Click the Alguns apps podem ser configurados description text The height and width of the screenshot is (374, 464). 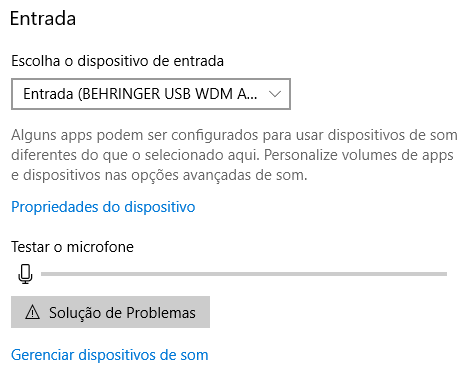[234, 155]
